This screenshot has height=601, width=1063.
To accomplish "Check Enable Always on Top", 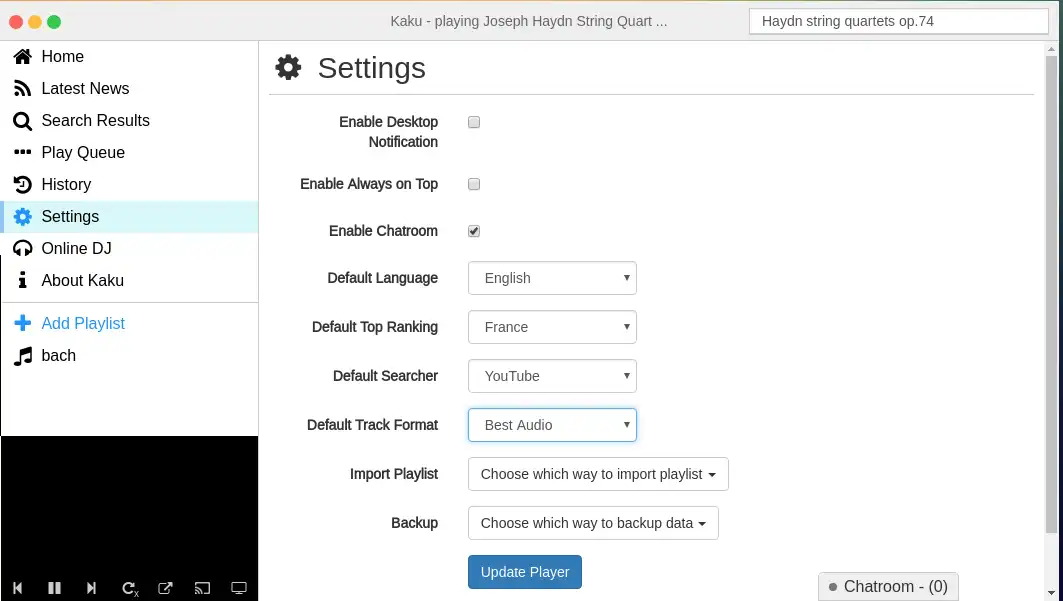I will tap(474, 184).
